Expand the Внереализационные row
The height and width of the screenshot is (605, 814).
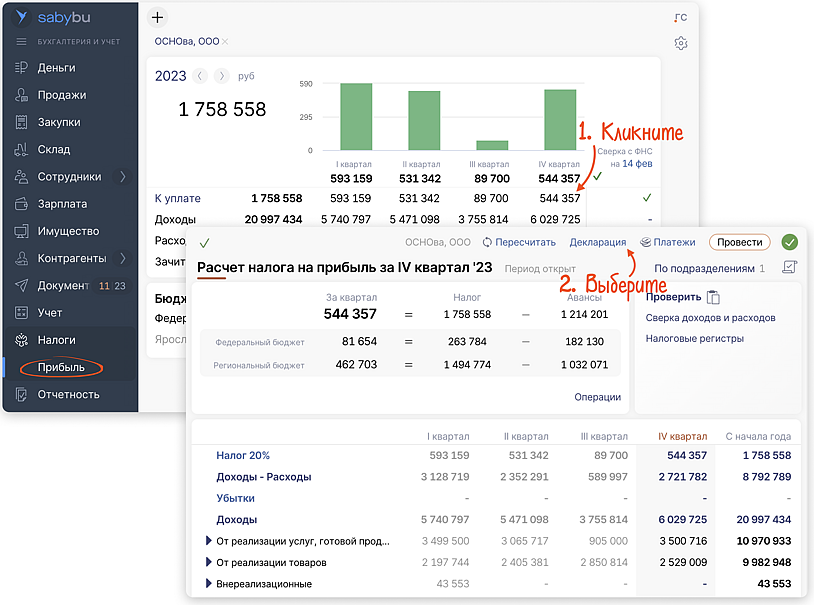[208, 583]
